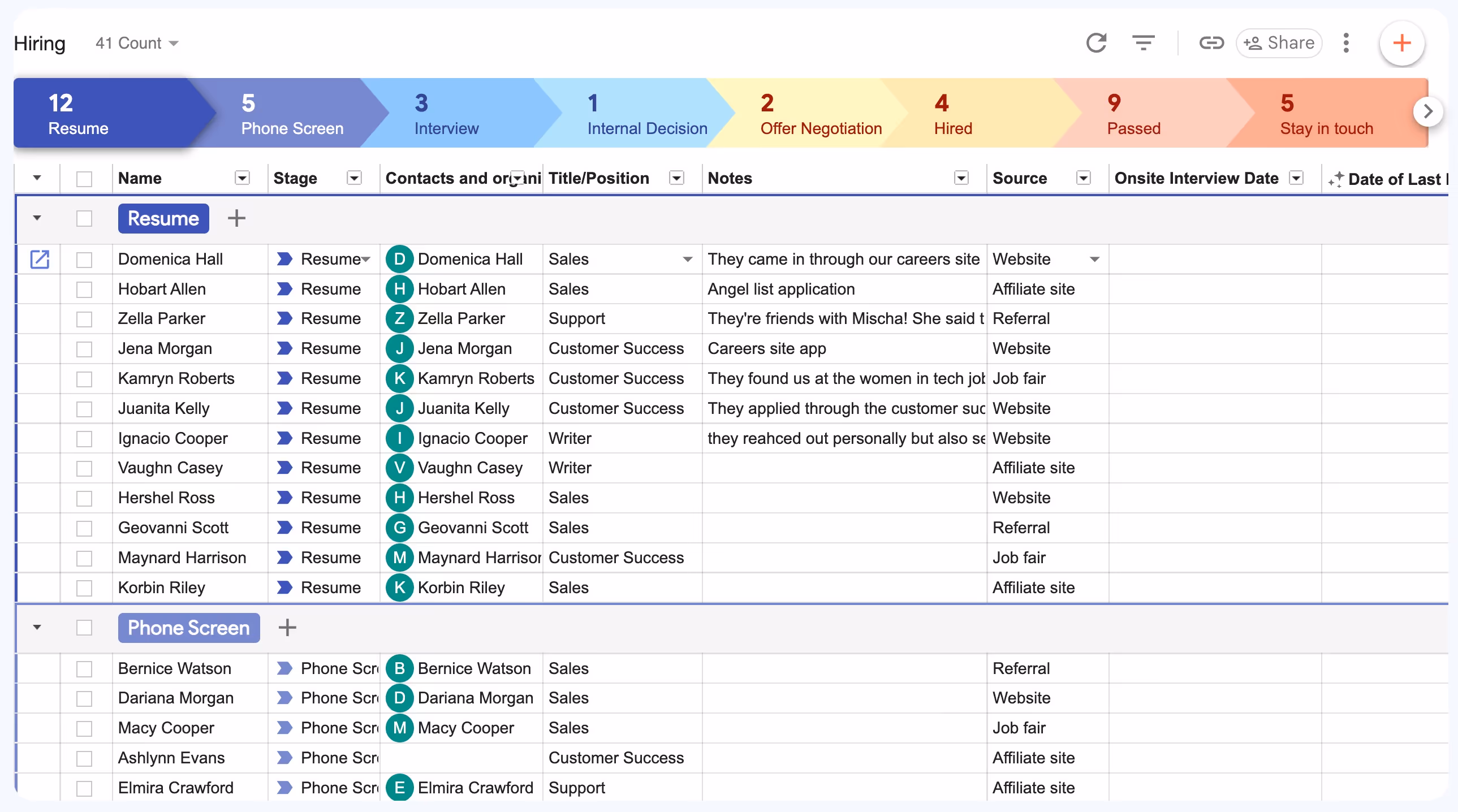Toggle the select-all checkbox in header
This screenshot has height=812, width=1458.
[84, 179]
